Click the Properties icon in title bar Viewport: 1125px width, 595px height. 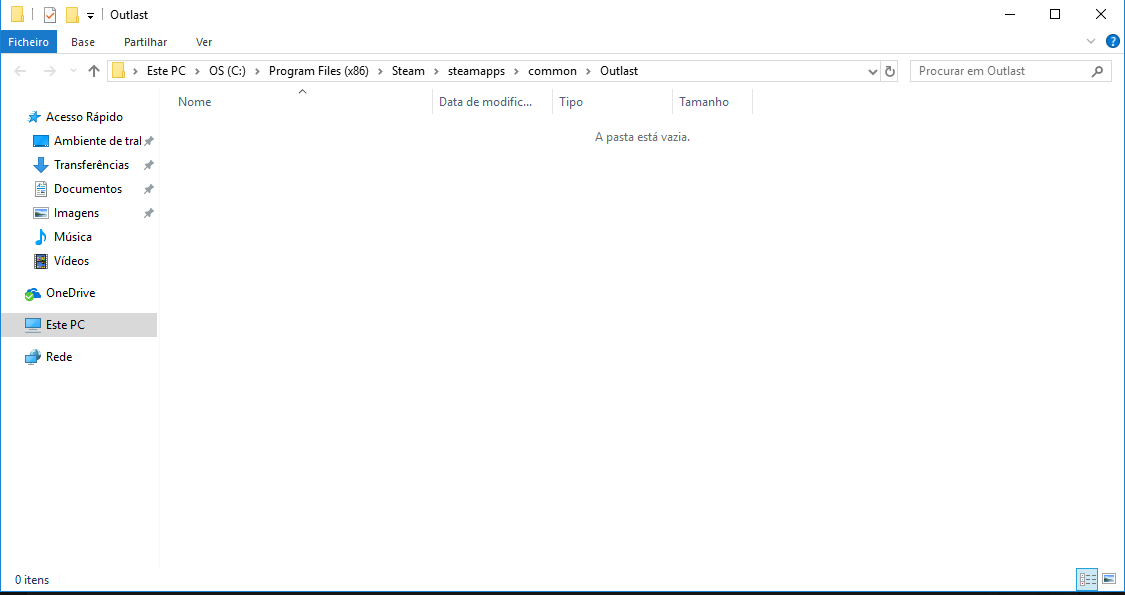tap(50, 15)
